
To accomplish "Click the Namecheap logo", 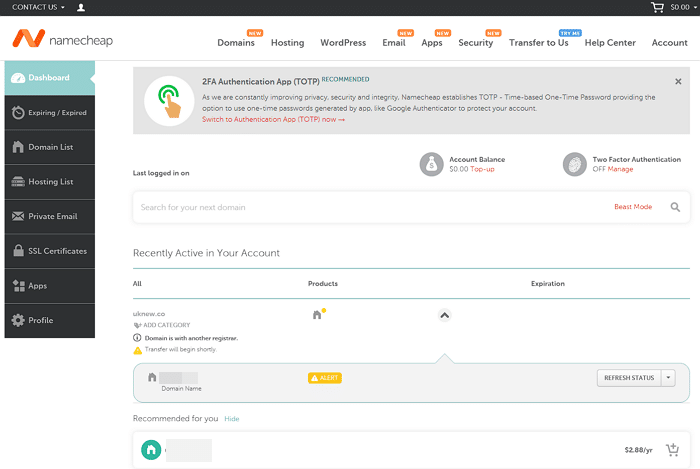I will click(x=62, y=39).
